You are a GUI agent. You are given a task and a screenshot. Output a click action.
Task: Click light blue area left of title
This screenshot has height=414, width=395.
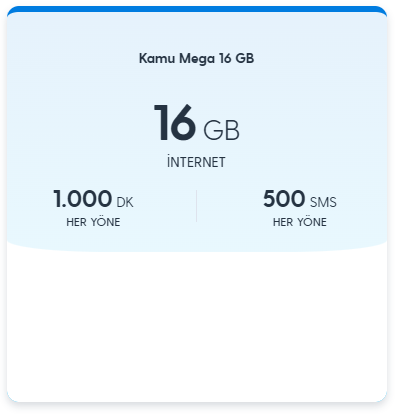tap(72, 59)
